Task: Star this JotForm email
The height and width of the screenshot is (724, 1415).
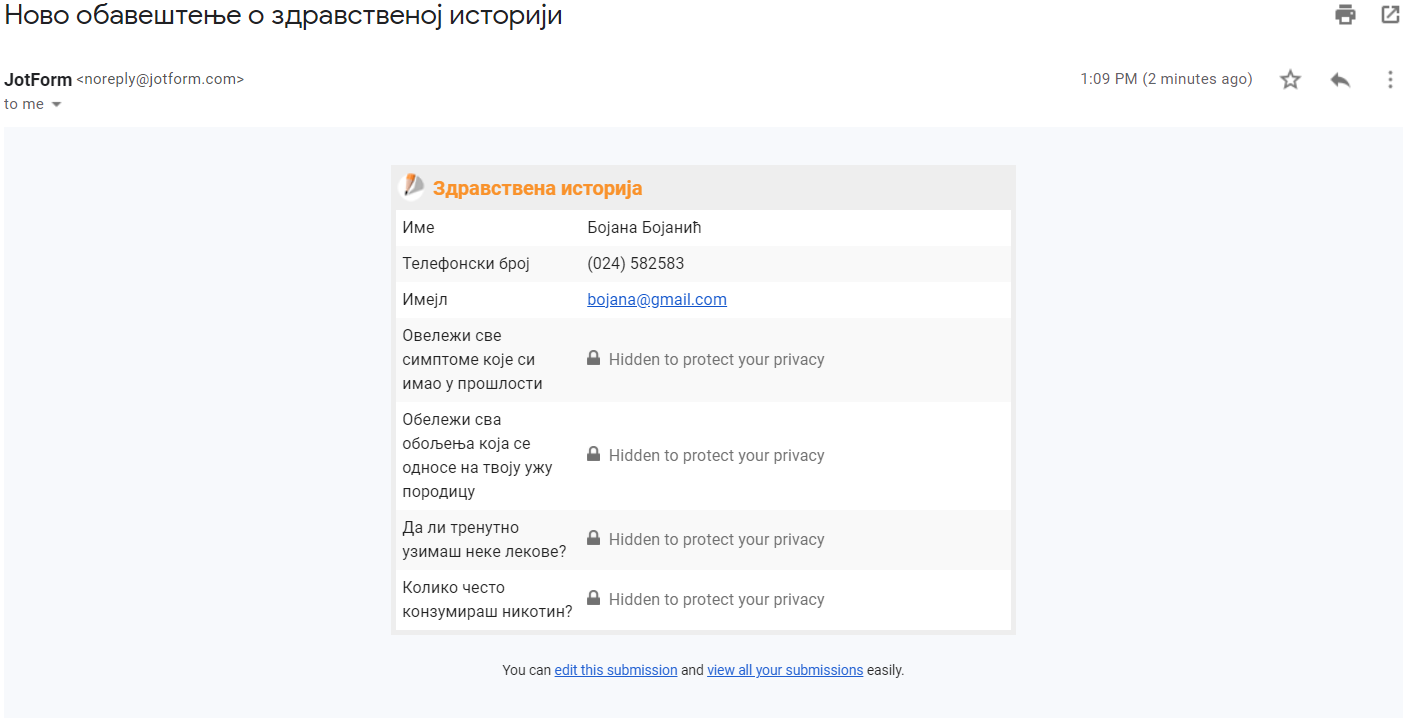Action: [1290, 80]
